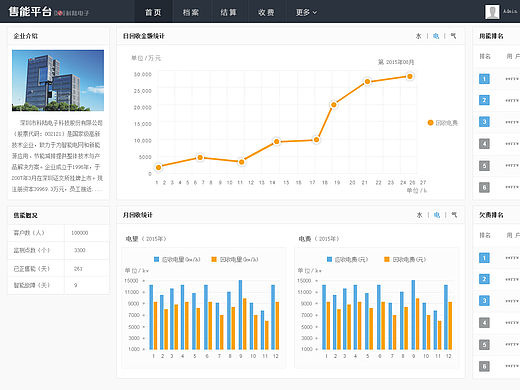
Task: Click tallest blue bar, month 9, 电量 chart
Action: [x=240, y=315]
